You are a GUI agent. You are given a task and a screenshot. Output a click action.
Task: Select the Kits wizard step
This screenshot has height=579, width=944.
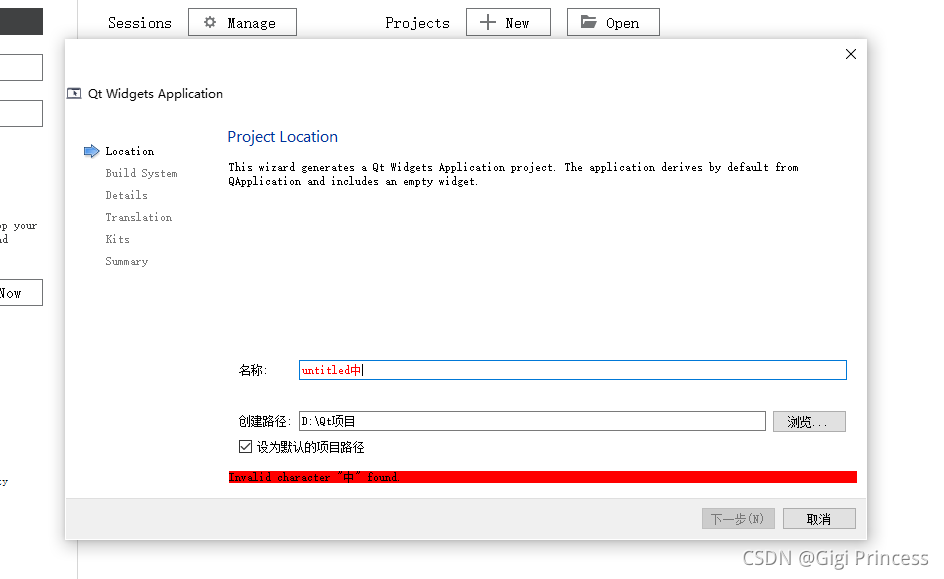click(x=117, y=240)
